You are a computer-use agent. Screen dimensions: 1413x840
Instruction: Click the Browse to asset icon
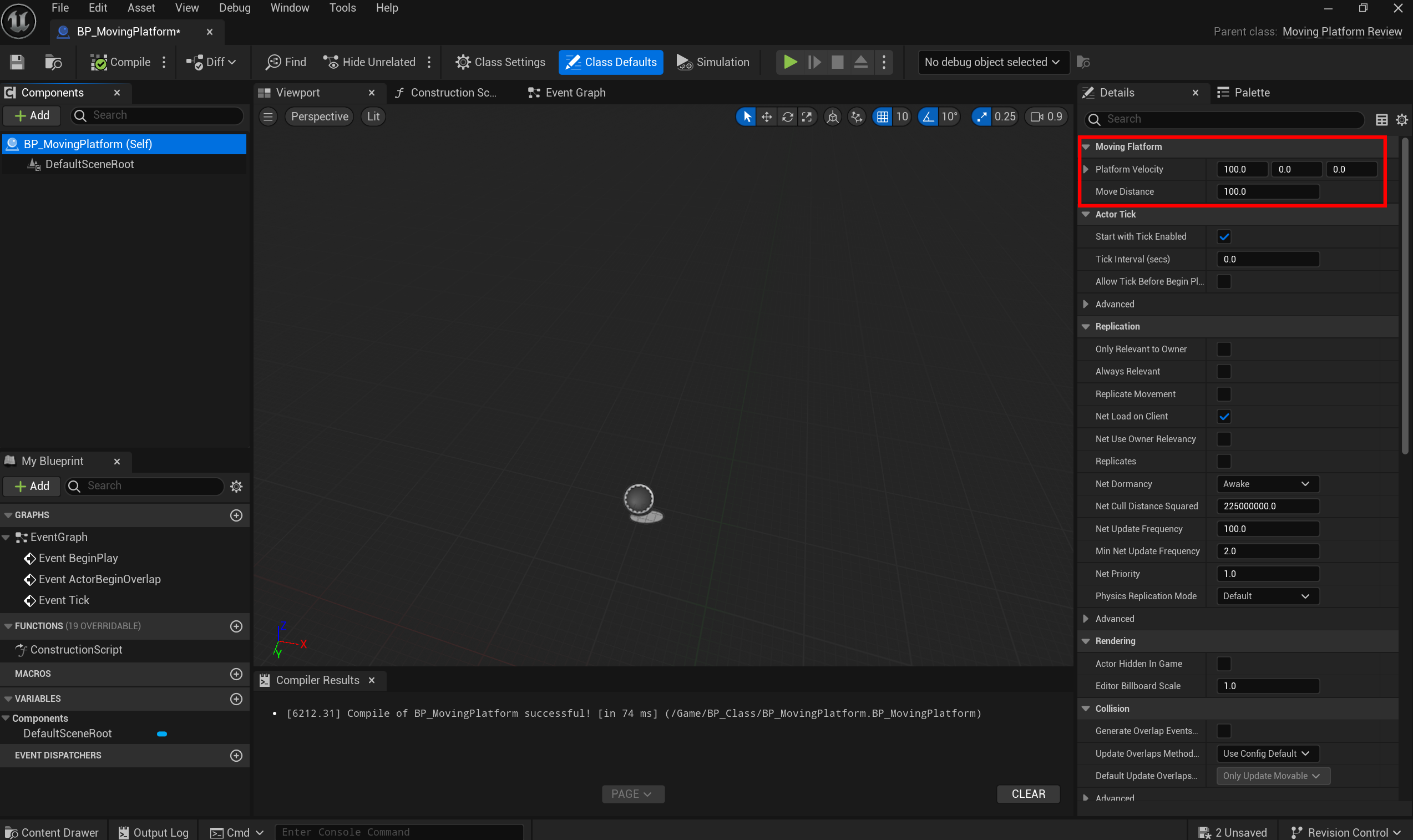point(53,62)
